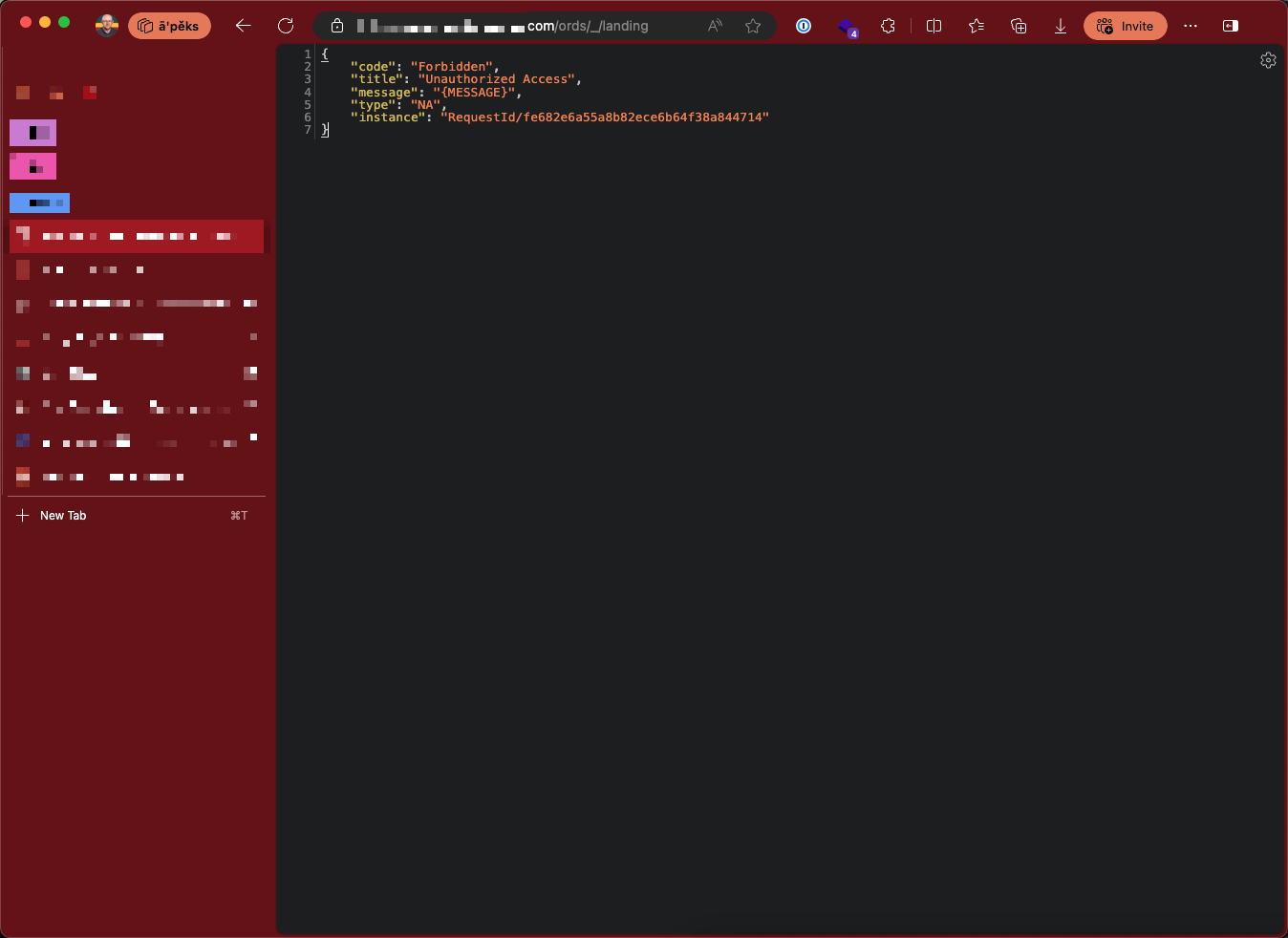Image resolution: width=1288 pixels, height=938 pixels.
Task: Click the Invite workspace button
Action: [x=1125, y=26]
